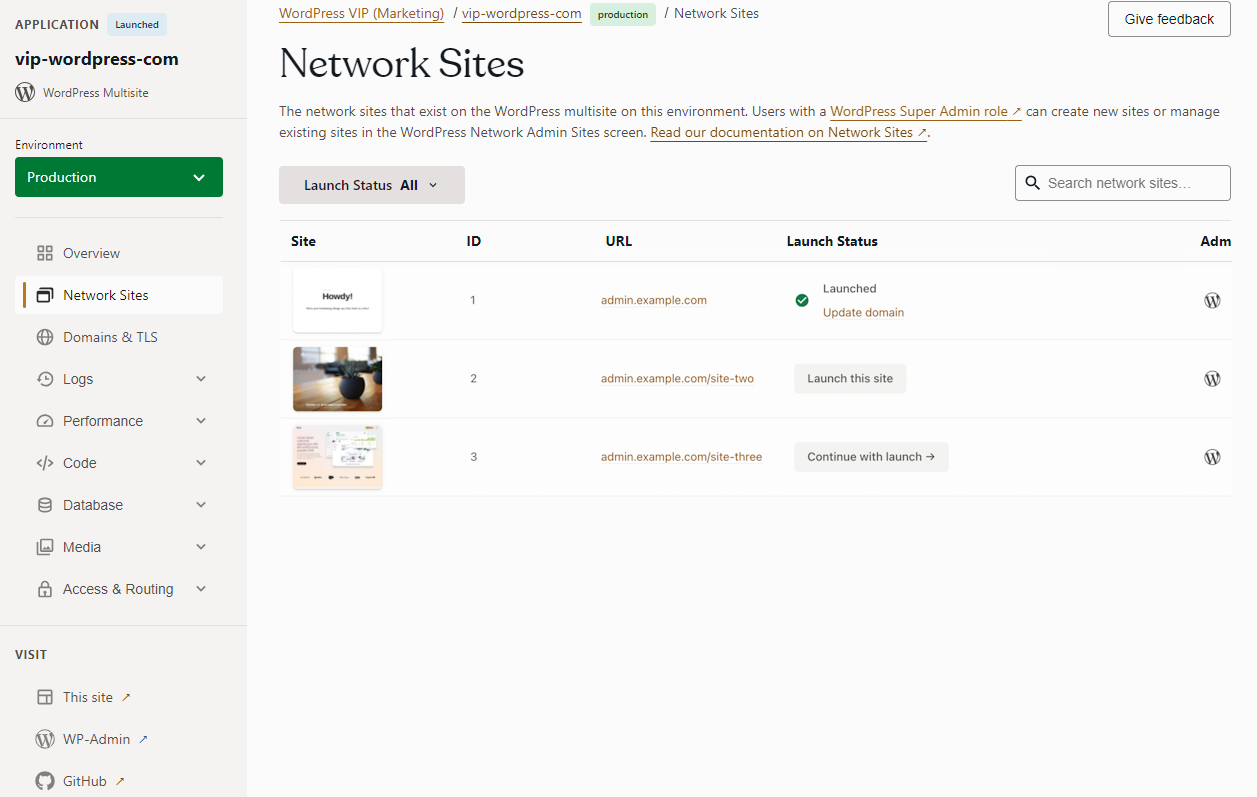
Task: Click the GitHub octocat icon
Action: [x=45, y=781]
